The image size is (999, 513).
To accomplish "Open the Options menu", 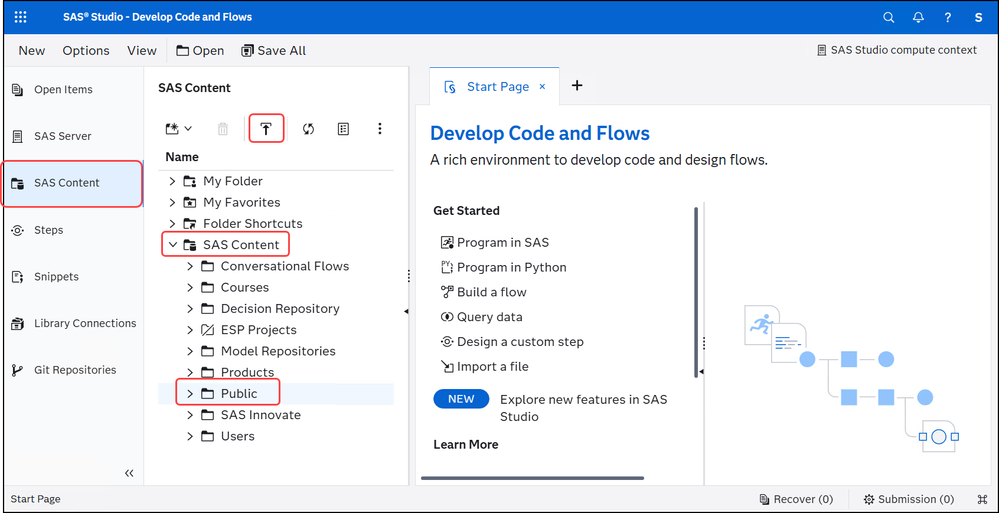I will [86, 50].
